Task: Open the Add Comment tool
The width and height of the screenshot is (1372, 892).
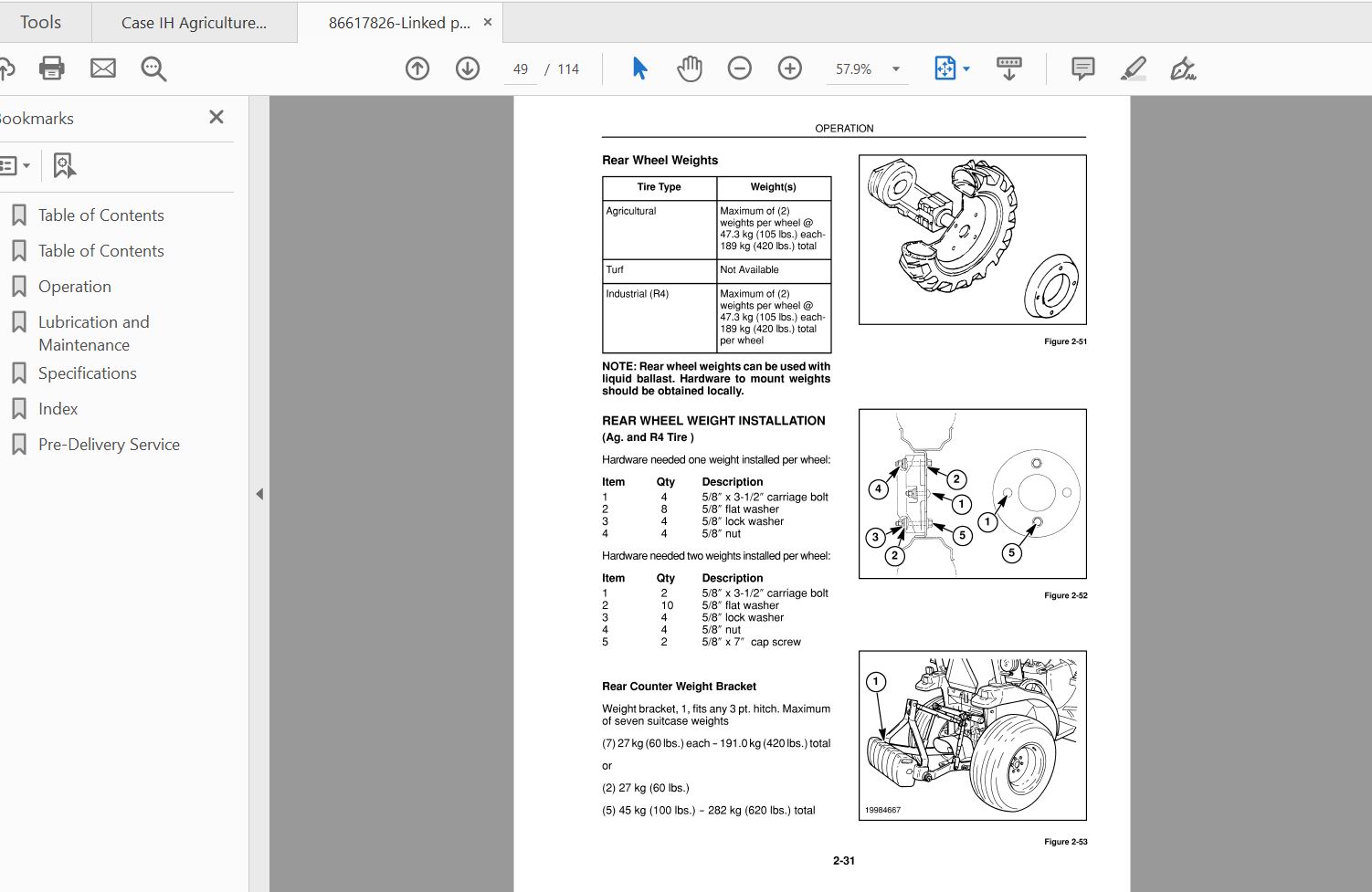Action: pos(1082,68)
